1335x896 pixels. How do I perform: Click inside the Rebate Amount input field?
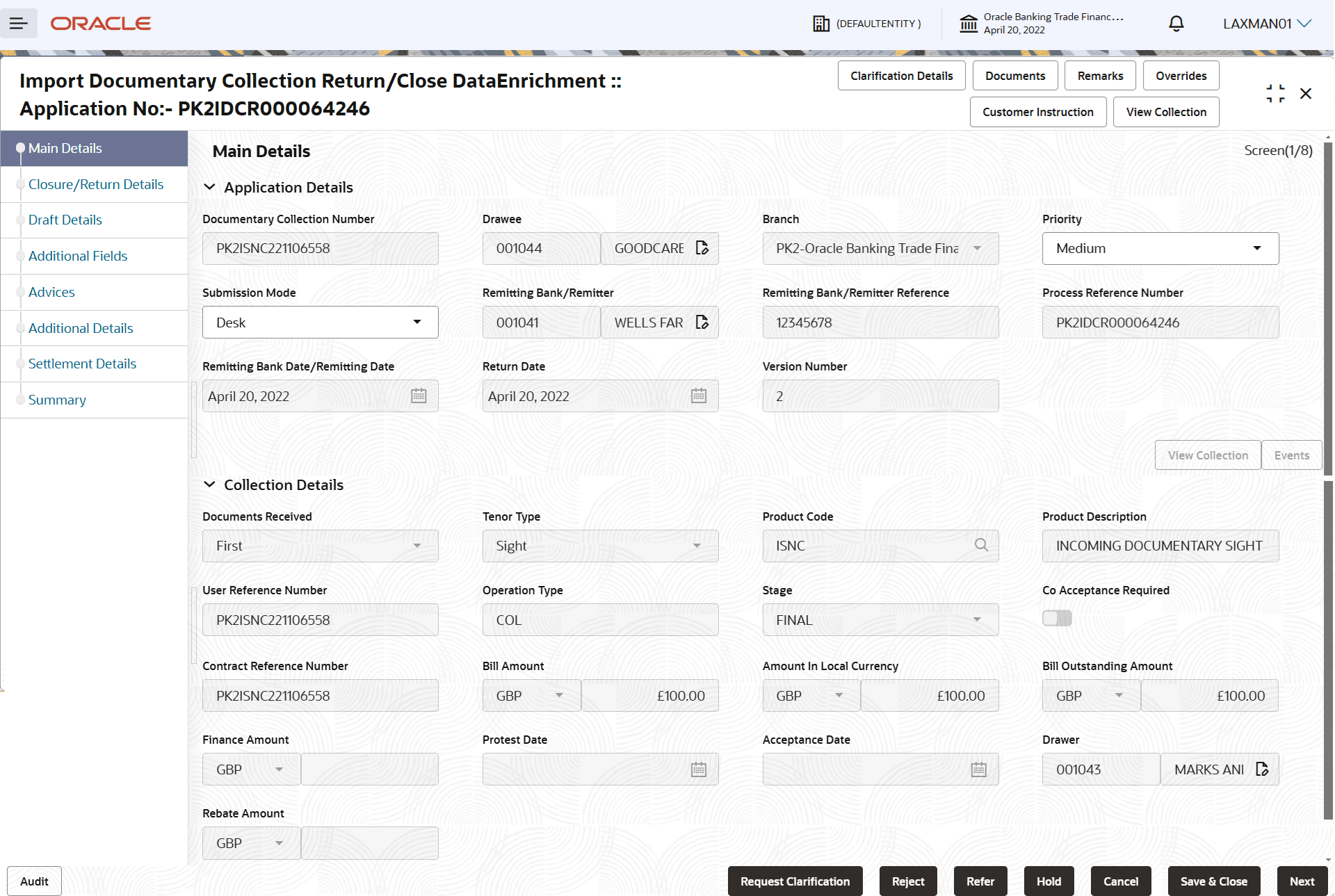point(369,842)
